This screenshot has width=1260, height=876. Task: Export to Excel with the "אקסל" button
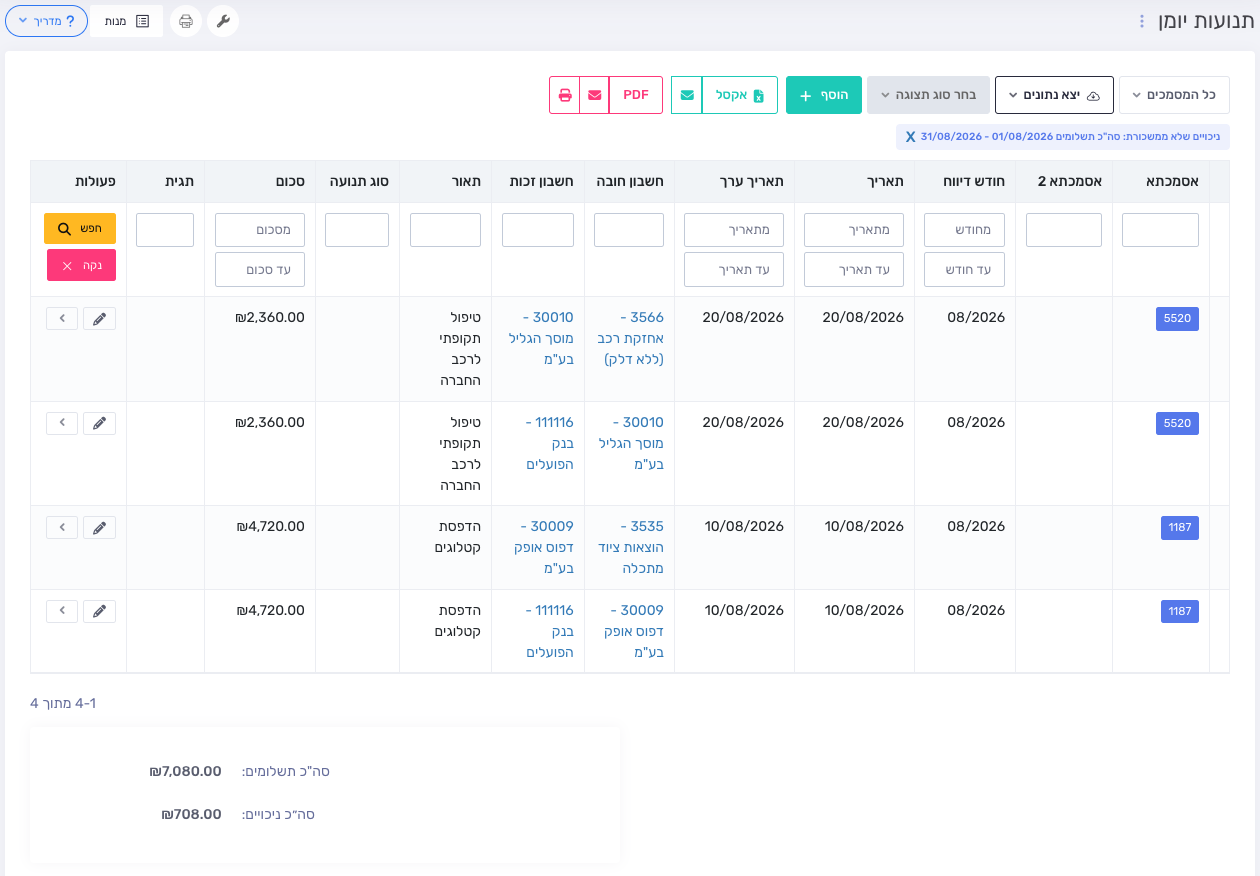[x=740, y=95]
